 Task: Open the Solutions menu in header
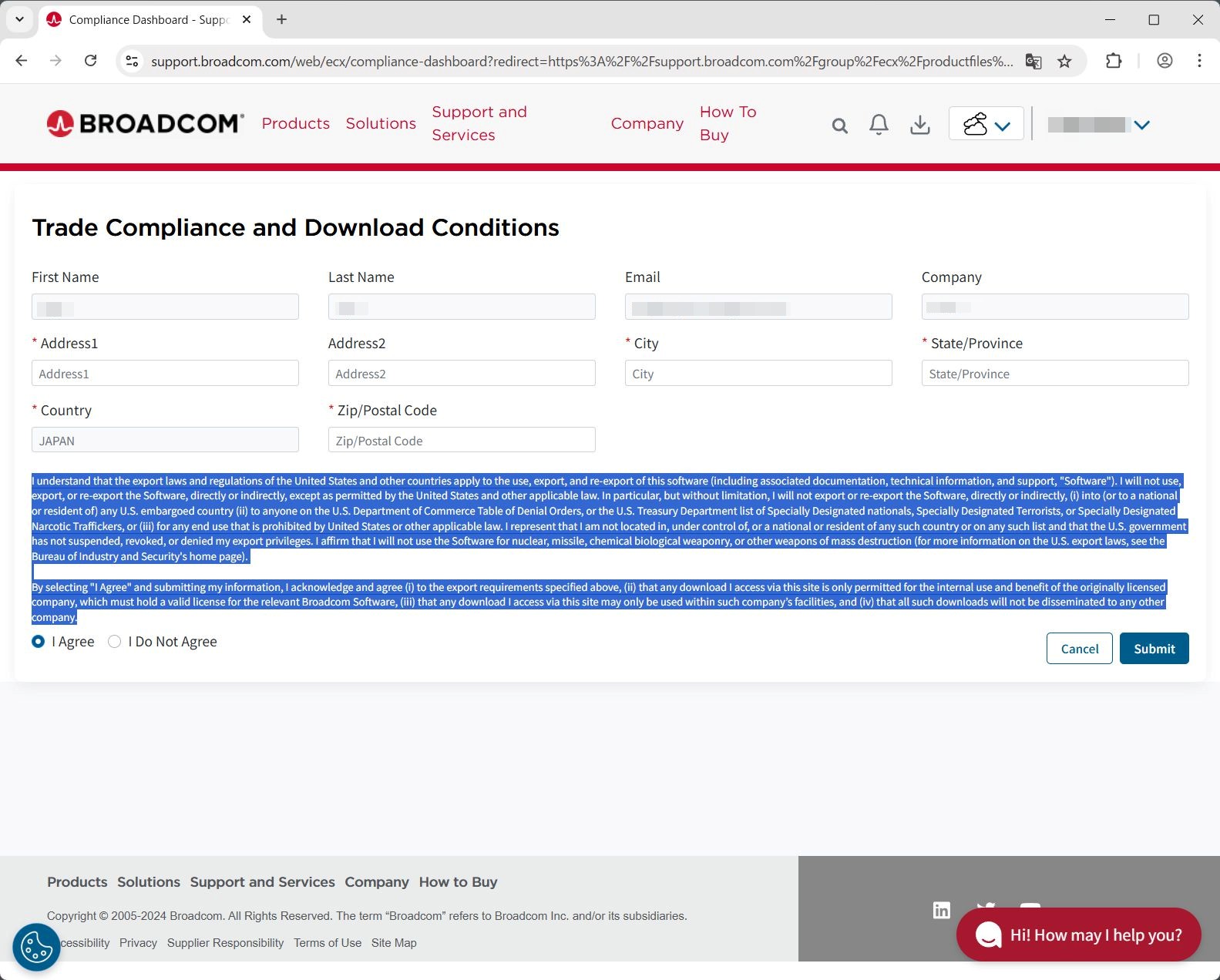(381, 123)
